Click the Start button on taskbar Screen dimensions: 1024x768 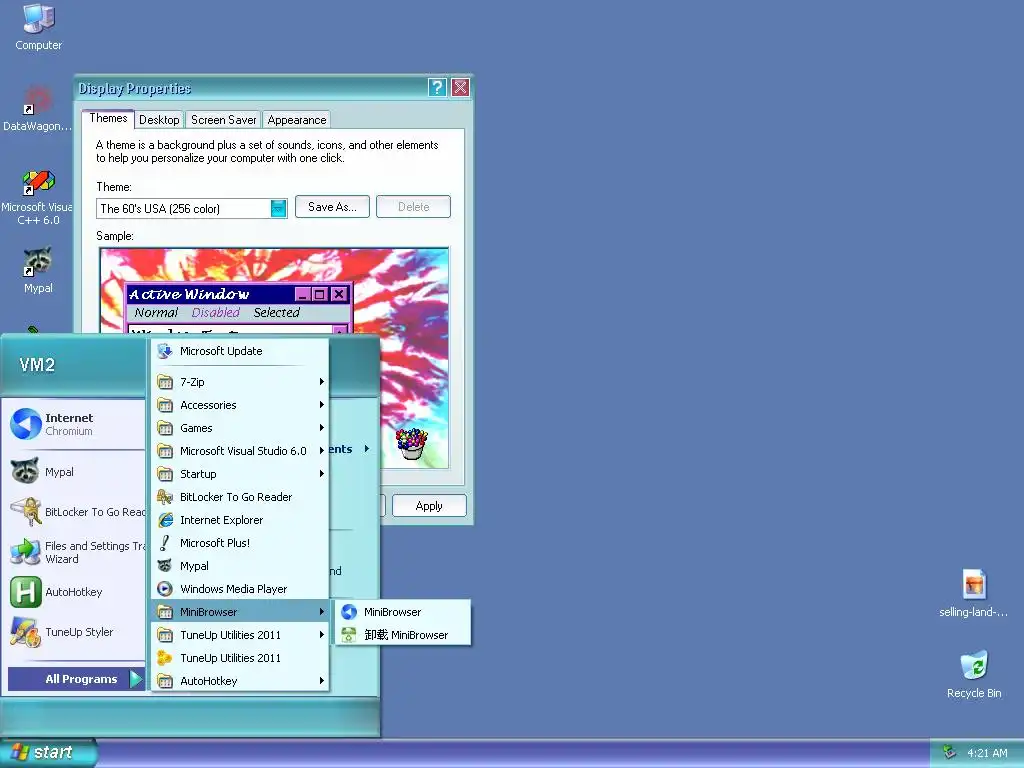click(47, 753)
